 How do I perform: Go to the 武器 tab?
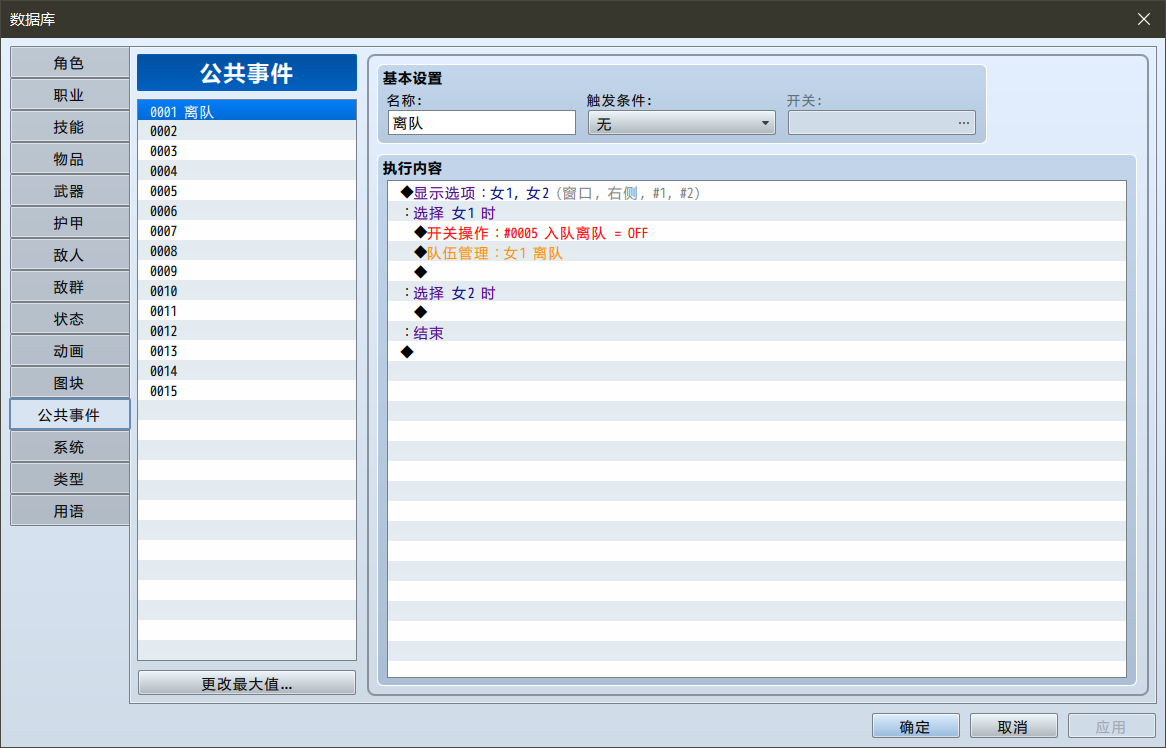click(x=69, y=191)
